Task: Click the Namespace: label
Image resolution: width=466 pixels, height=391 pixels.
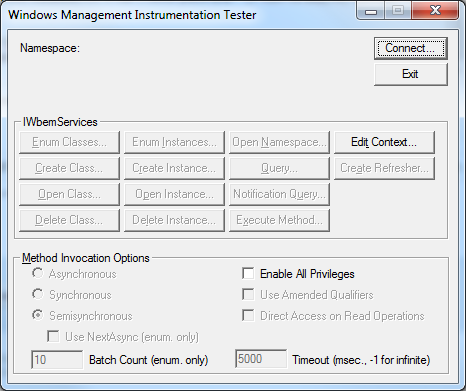Action: 50,48
